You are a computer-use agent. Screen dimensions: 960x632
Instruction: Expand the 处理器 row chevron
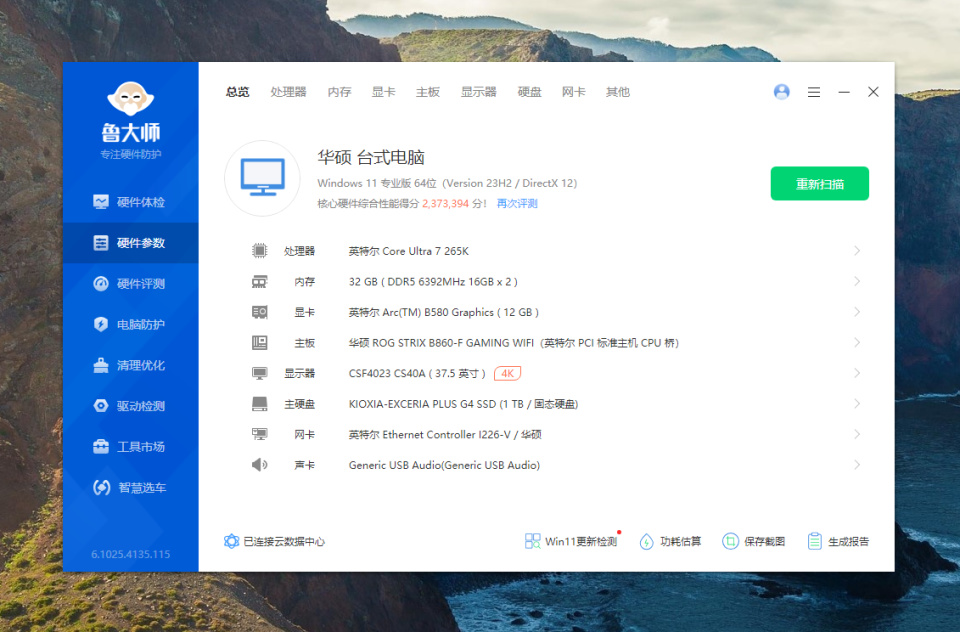(857, 250)
